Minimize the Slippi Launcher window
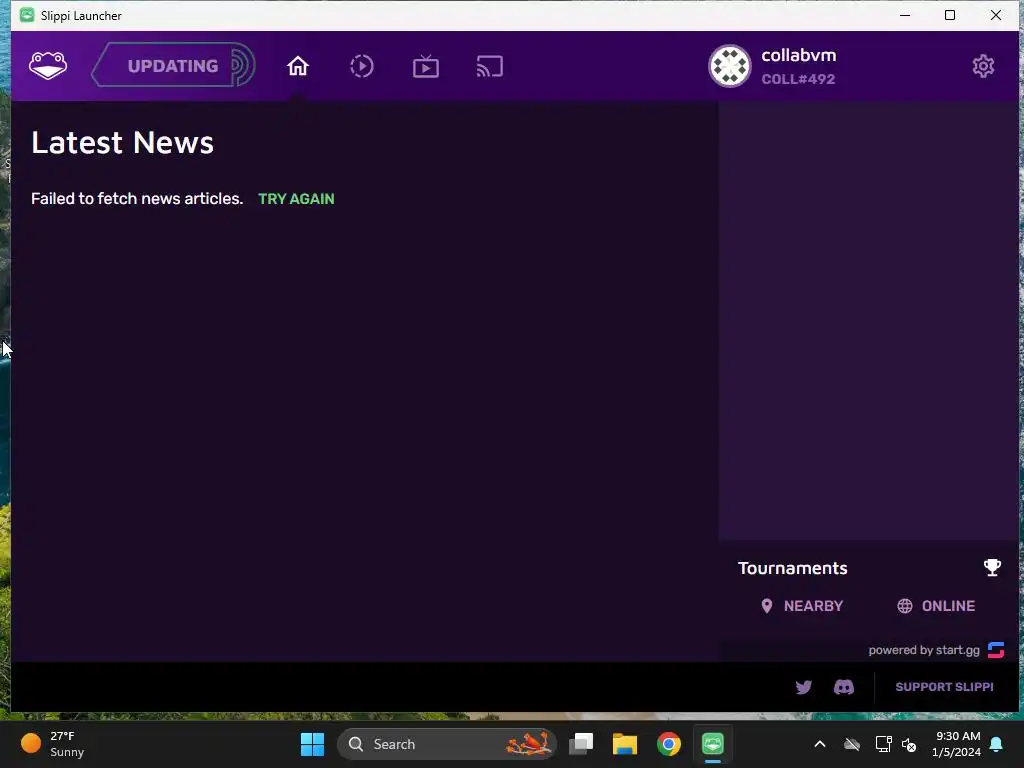Image resolution: width=1024 pixels, height=768 pixels. [905, 15]
